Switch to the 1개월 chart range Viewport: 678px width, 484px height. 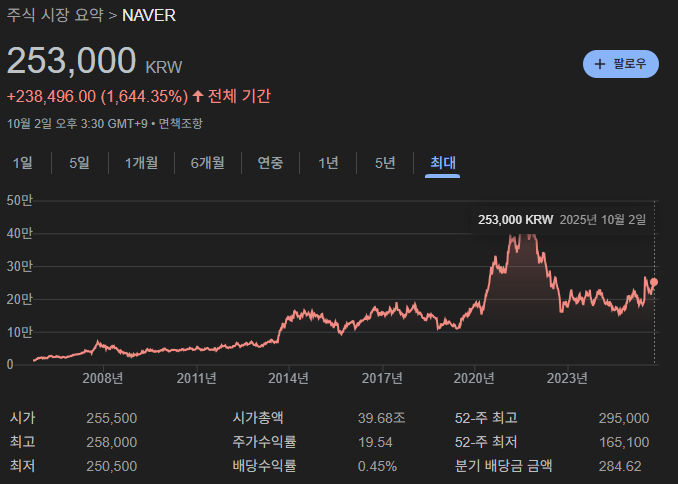pyautogui.click(x=141, y=163)
